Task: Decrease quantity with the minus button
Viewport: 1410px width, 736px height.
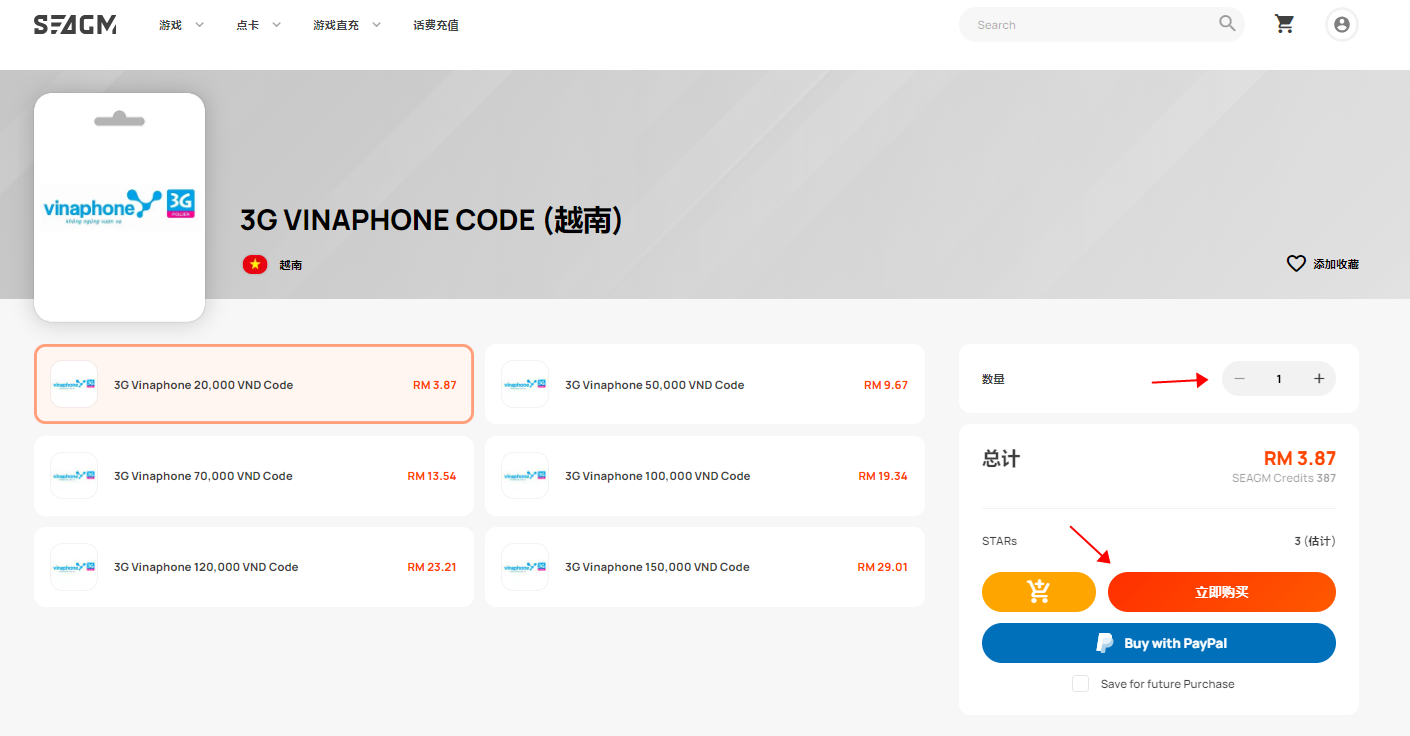Action: (1240, 379)
